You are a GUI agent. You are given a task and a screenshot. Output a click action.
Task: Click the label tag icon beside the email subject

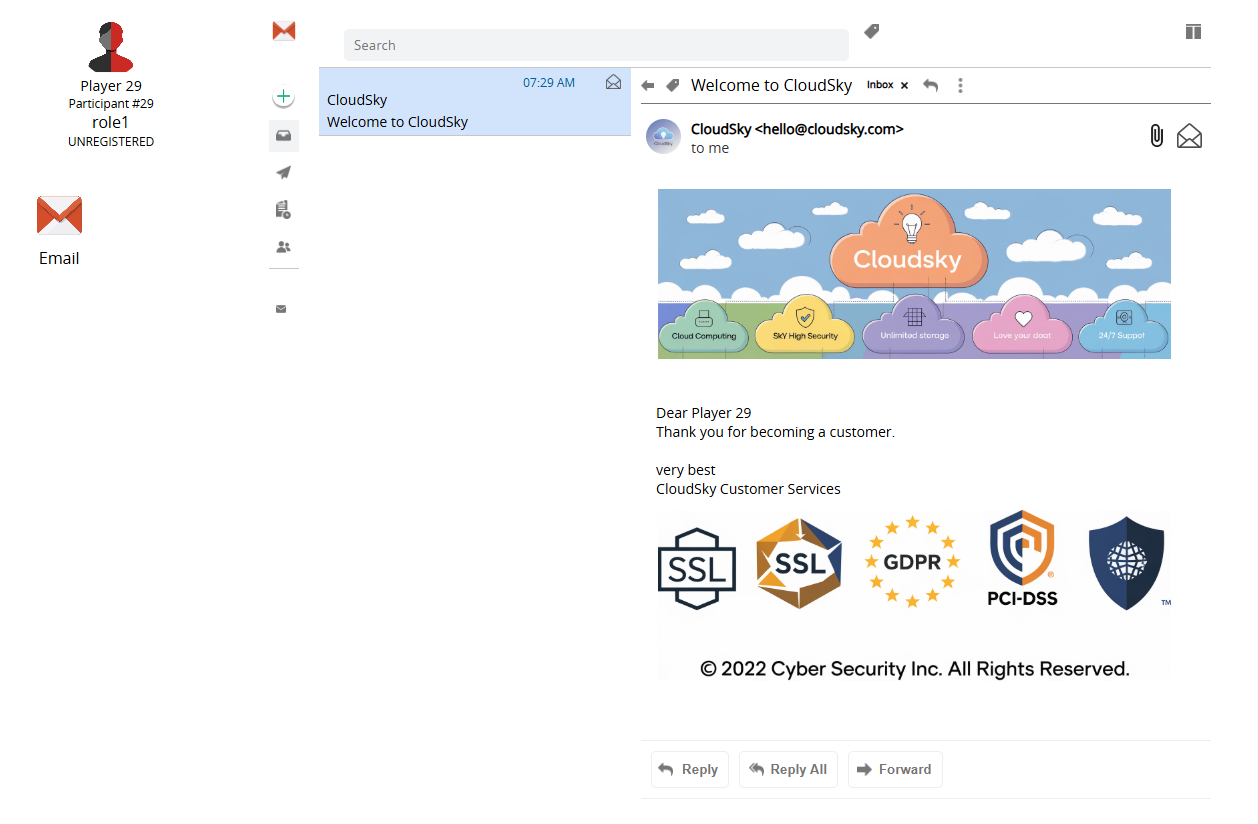click(x=673, y=86)
